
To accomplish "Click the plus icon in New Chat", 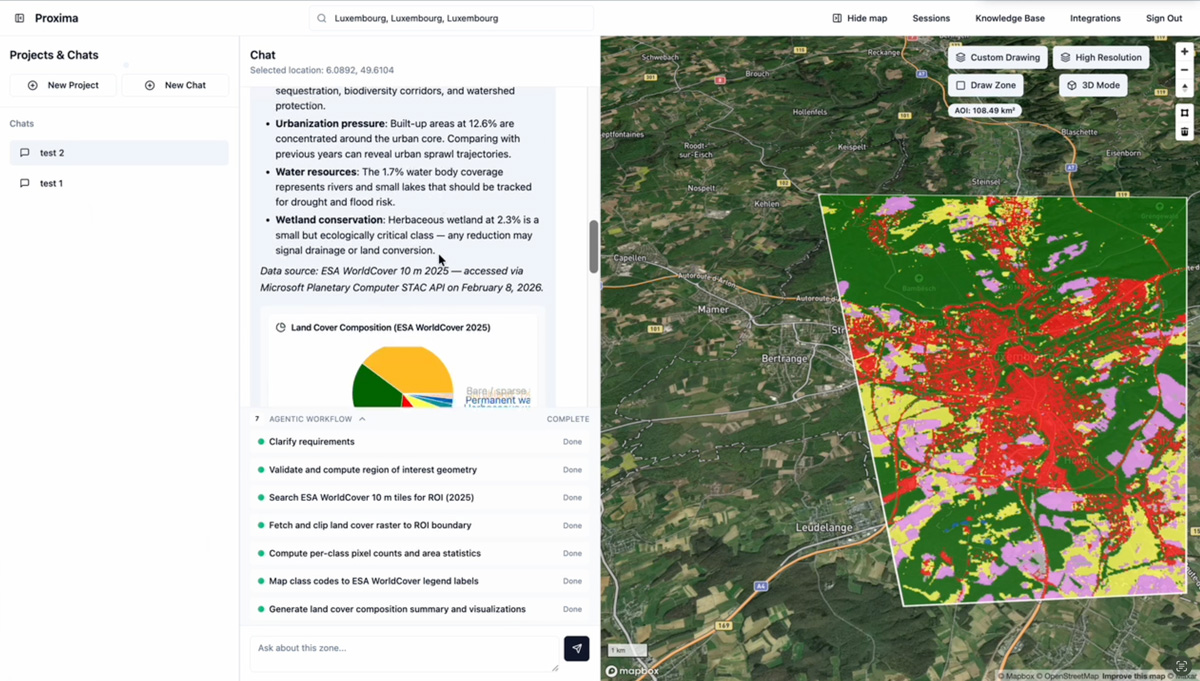I will point(150,85).
